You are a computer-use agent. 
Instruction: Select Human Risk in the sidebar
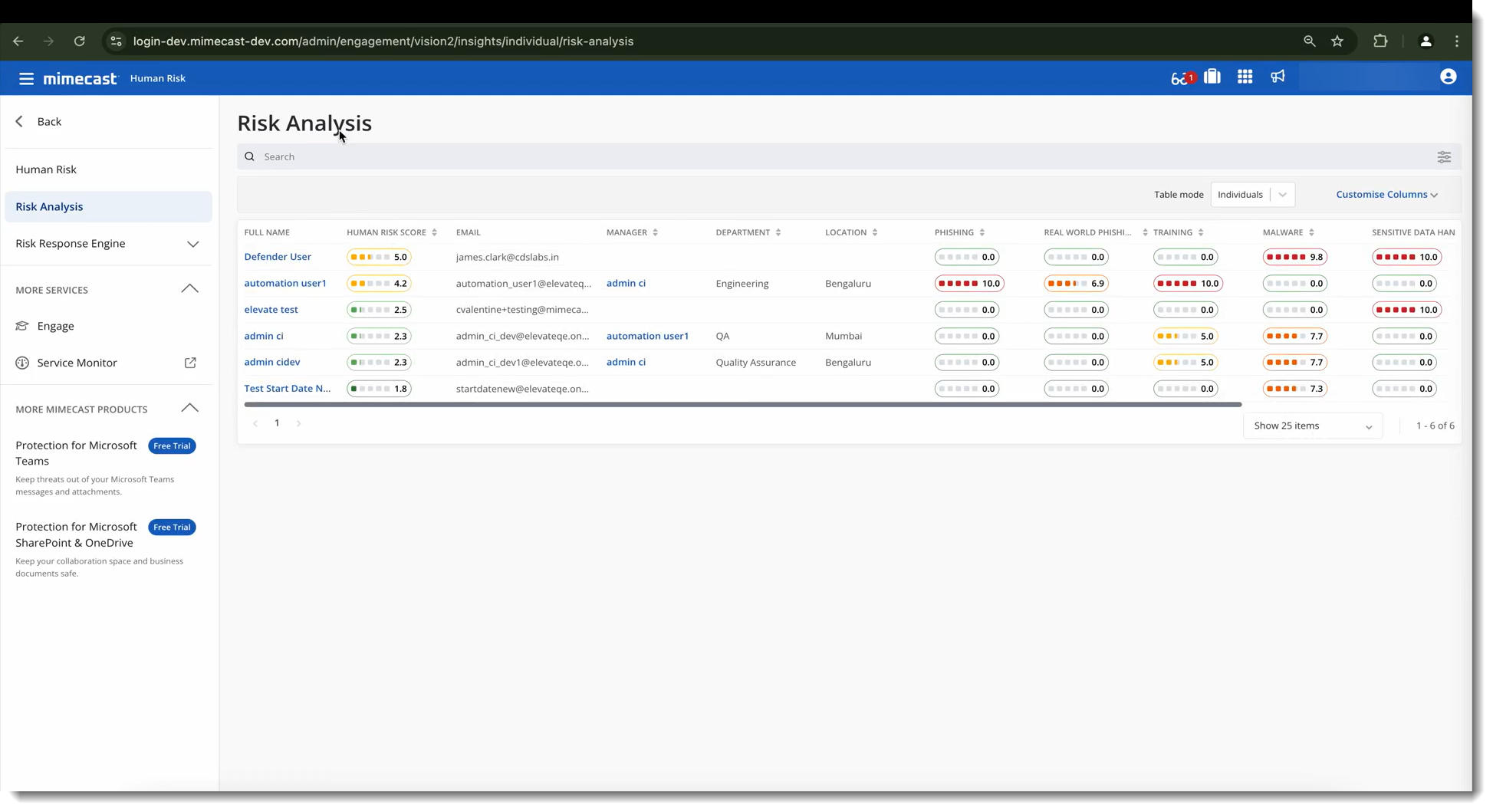pyautogui.click(x=46, y=169)
